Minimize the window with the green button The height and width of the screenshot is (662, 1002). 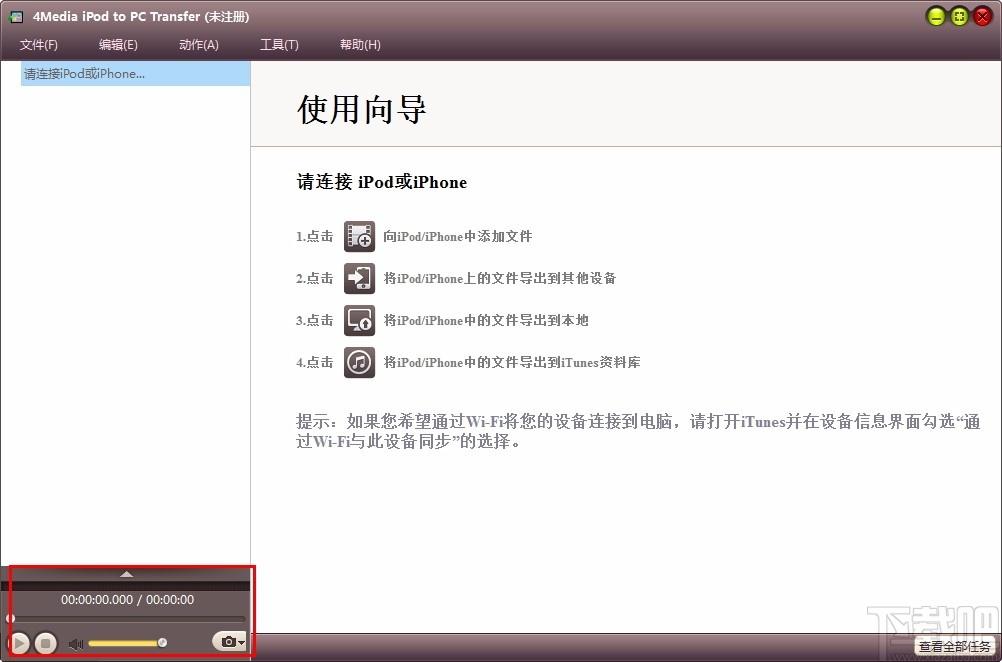pyautogui.click(x=936, y=17)
